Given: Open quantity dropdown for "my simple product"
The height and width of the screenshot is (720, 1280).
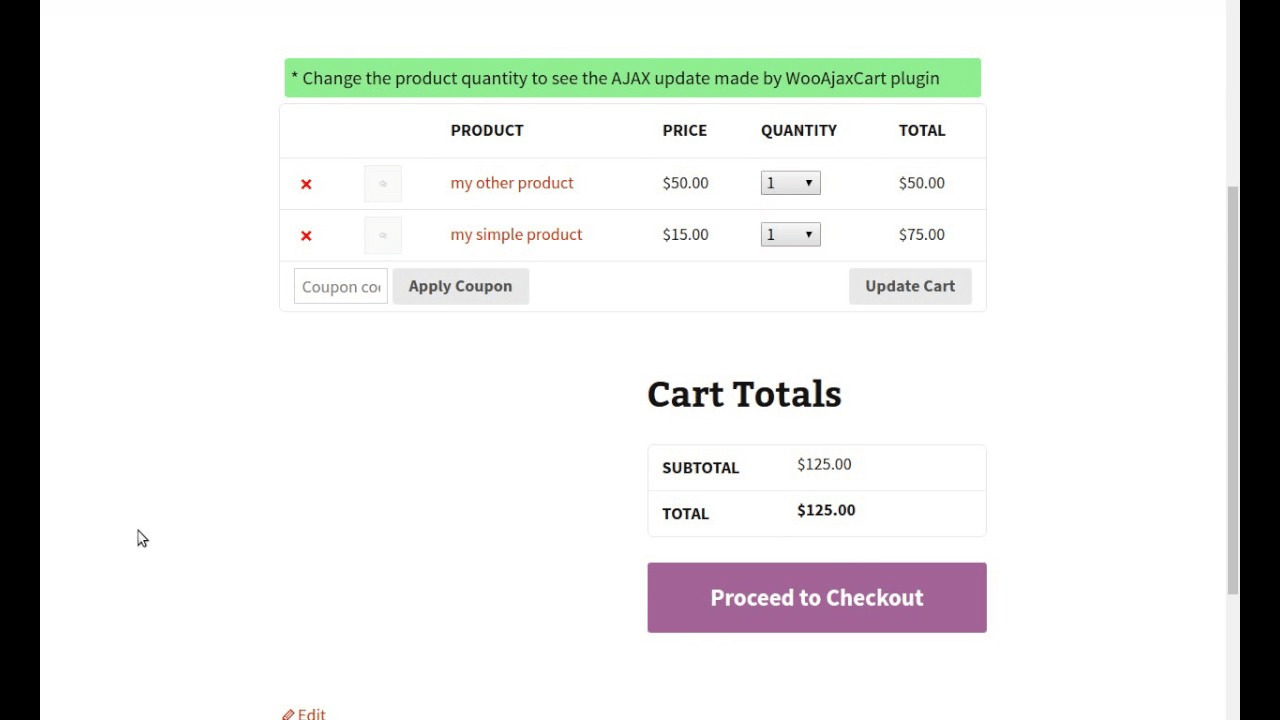Looking at the screenshot, I should (x=790, y=234).
